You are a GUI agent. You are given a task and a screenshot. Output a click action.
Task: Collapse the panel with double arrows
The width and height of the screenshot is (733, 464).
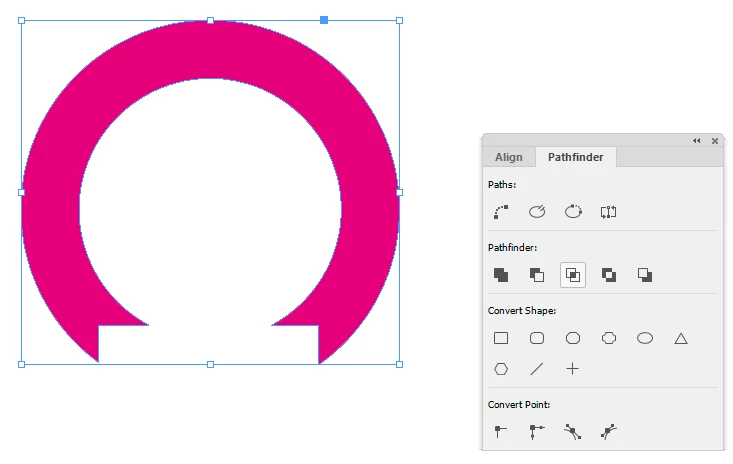tap(697, 141)
